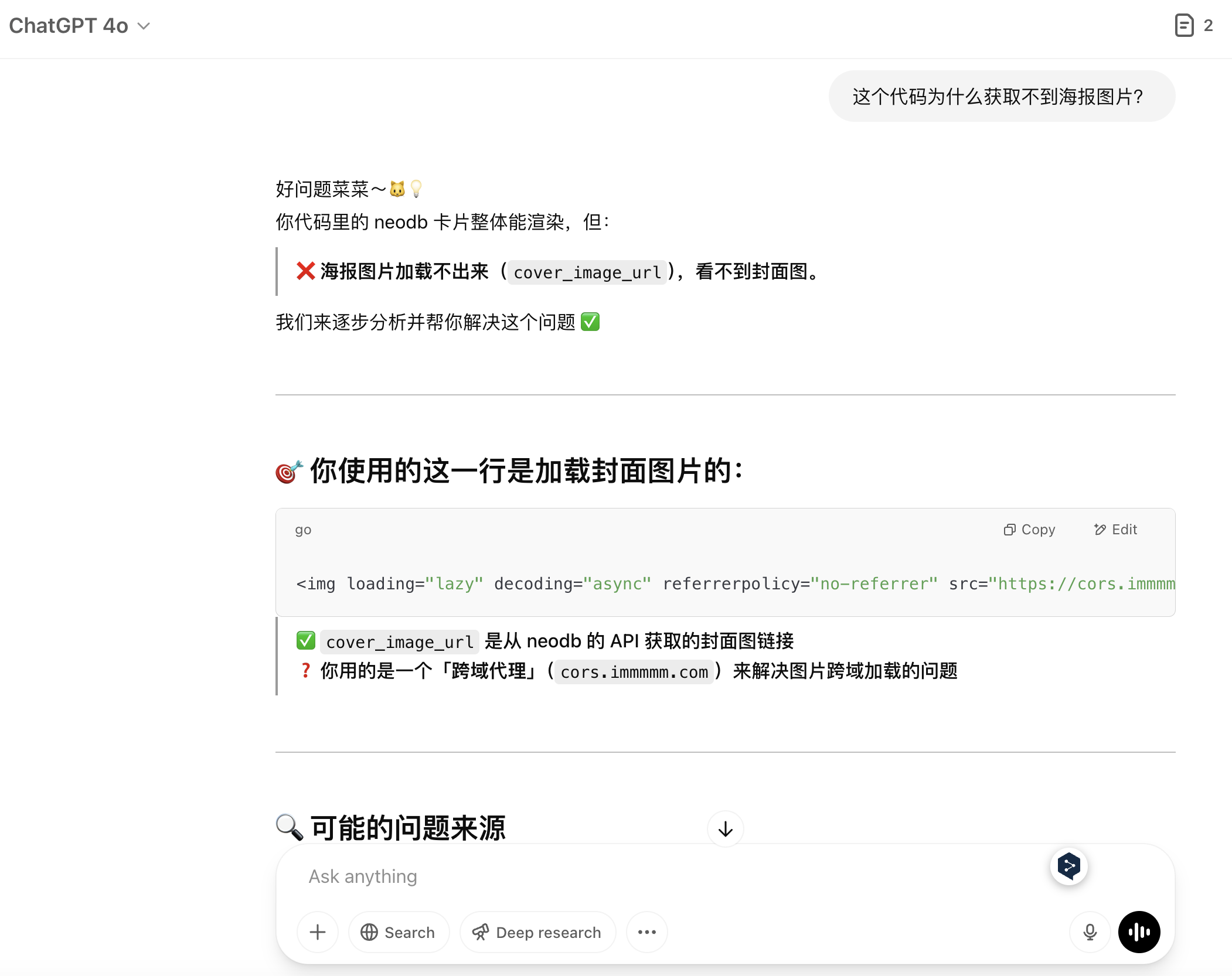Open the three-dots more tools menu
This screenshot has height=976, width=1232.
(x=646, y=932)
